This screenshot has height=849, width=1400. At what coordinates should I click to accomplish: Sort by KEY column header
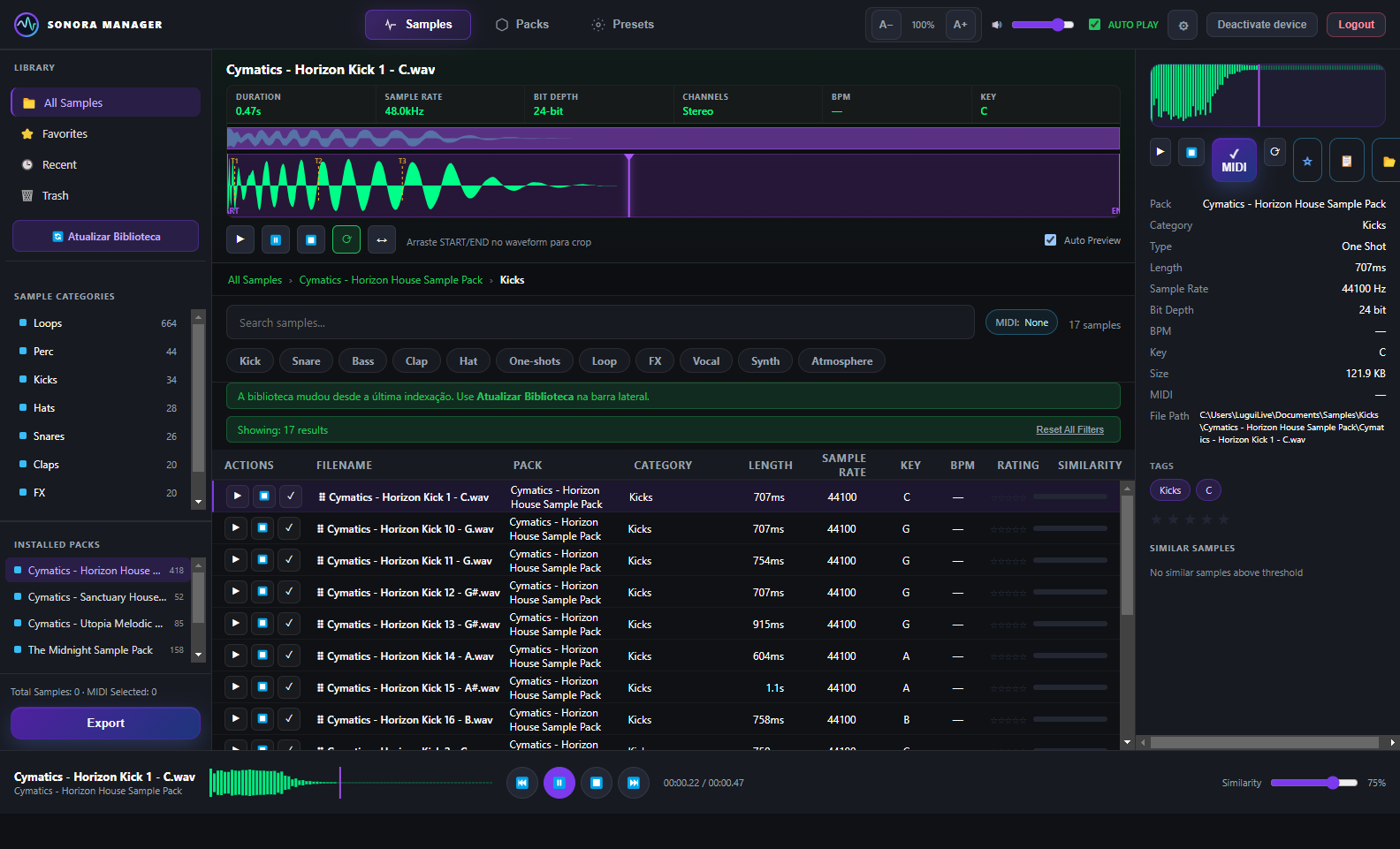pyautogui.click(x=910, y=466)
